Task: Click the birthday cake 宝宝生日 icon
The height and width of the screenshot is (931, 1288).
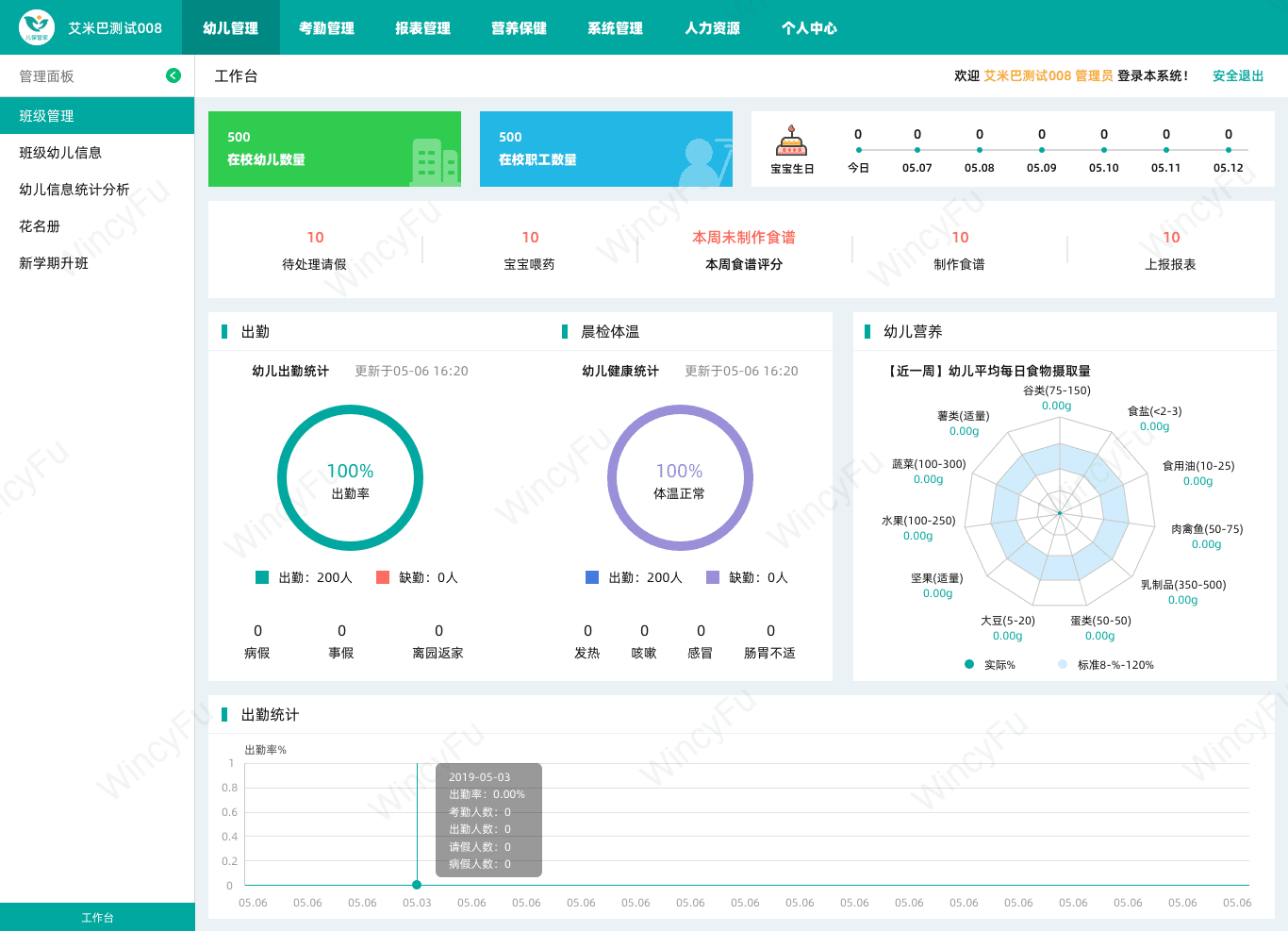Action: point(791,141)
